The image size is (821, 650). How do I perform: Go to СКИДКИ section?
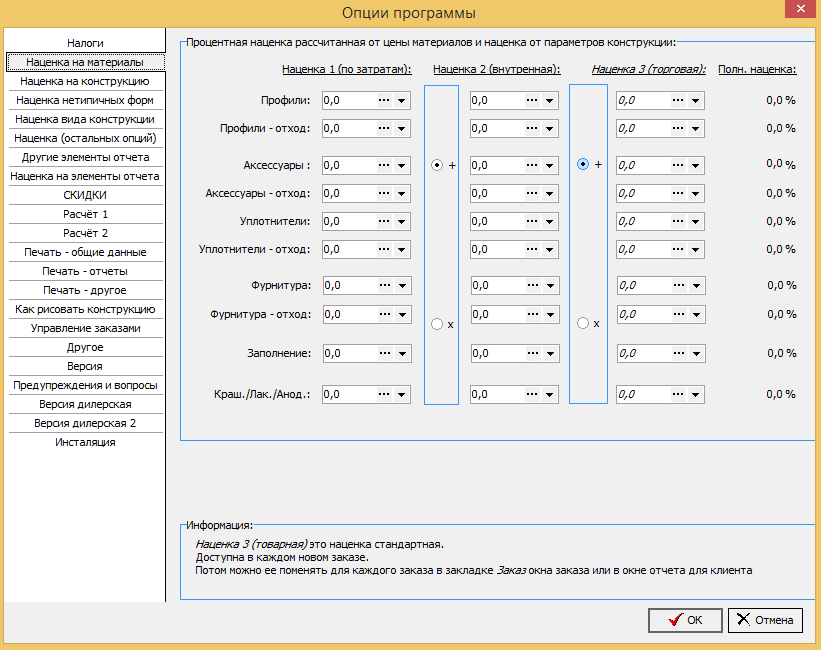click(85, 195)
